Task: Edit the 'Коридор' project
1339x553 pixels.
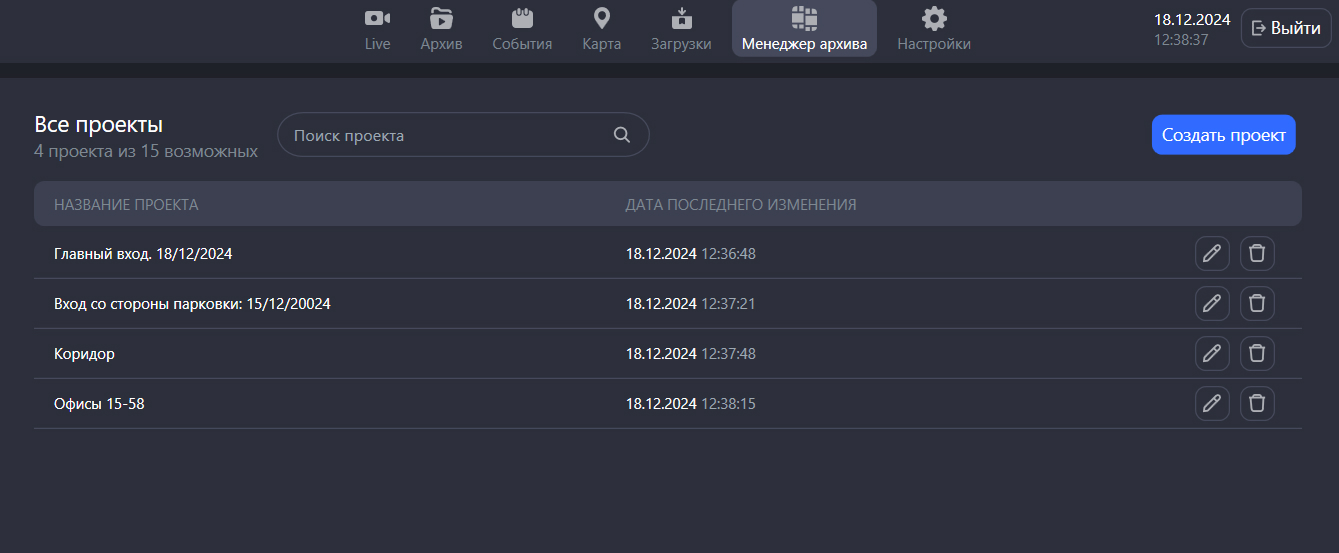Action: [1212, 353]
